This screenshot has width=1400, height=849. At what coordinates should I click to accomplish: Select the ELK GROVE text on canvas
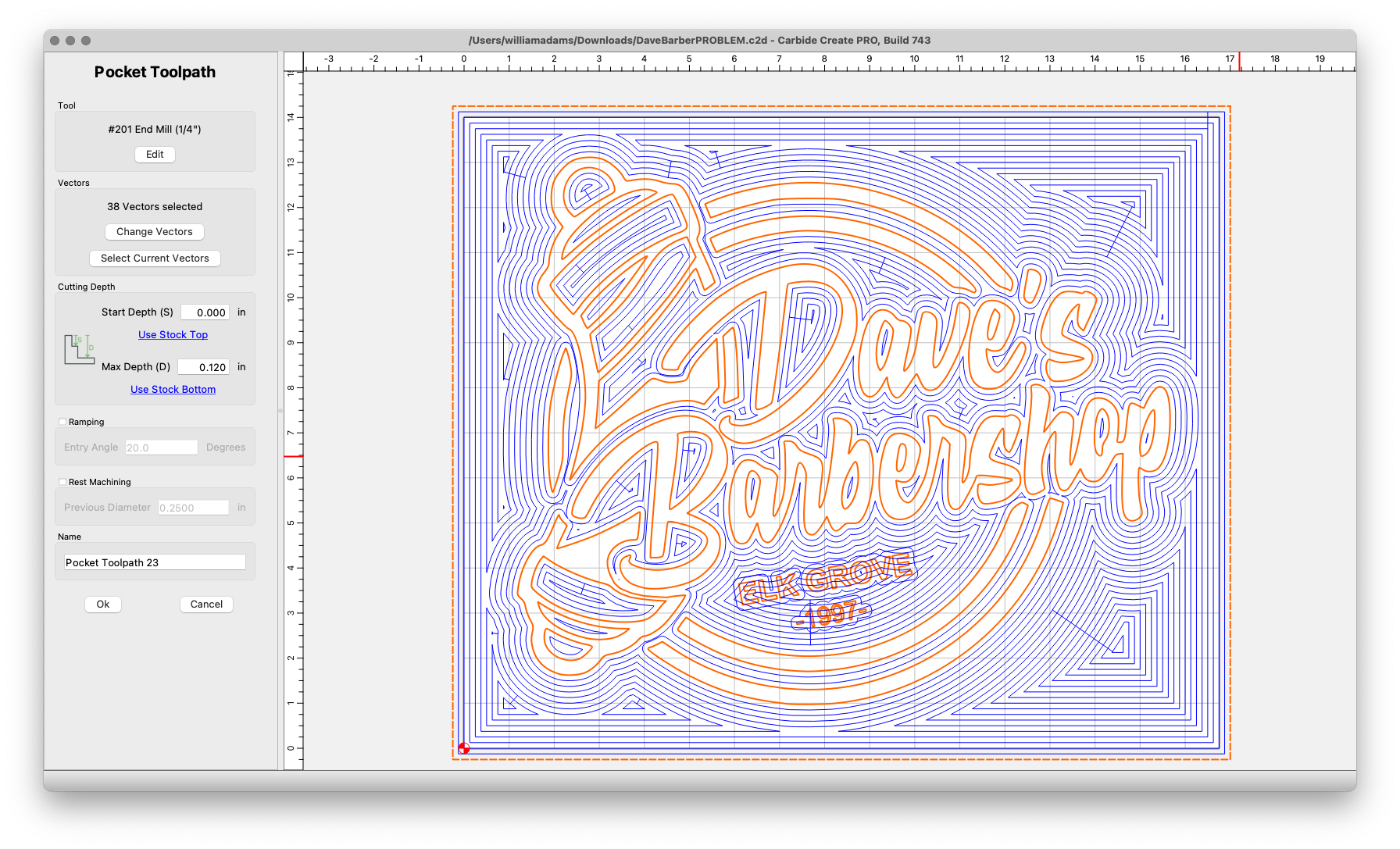(x=824, y=578)
